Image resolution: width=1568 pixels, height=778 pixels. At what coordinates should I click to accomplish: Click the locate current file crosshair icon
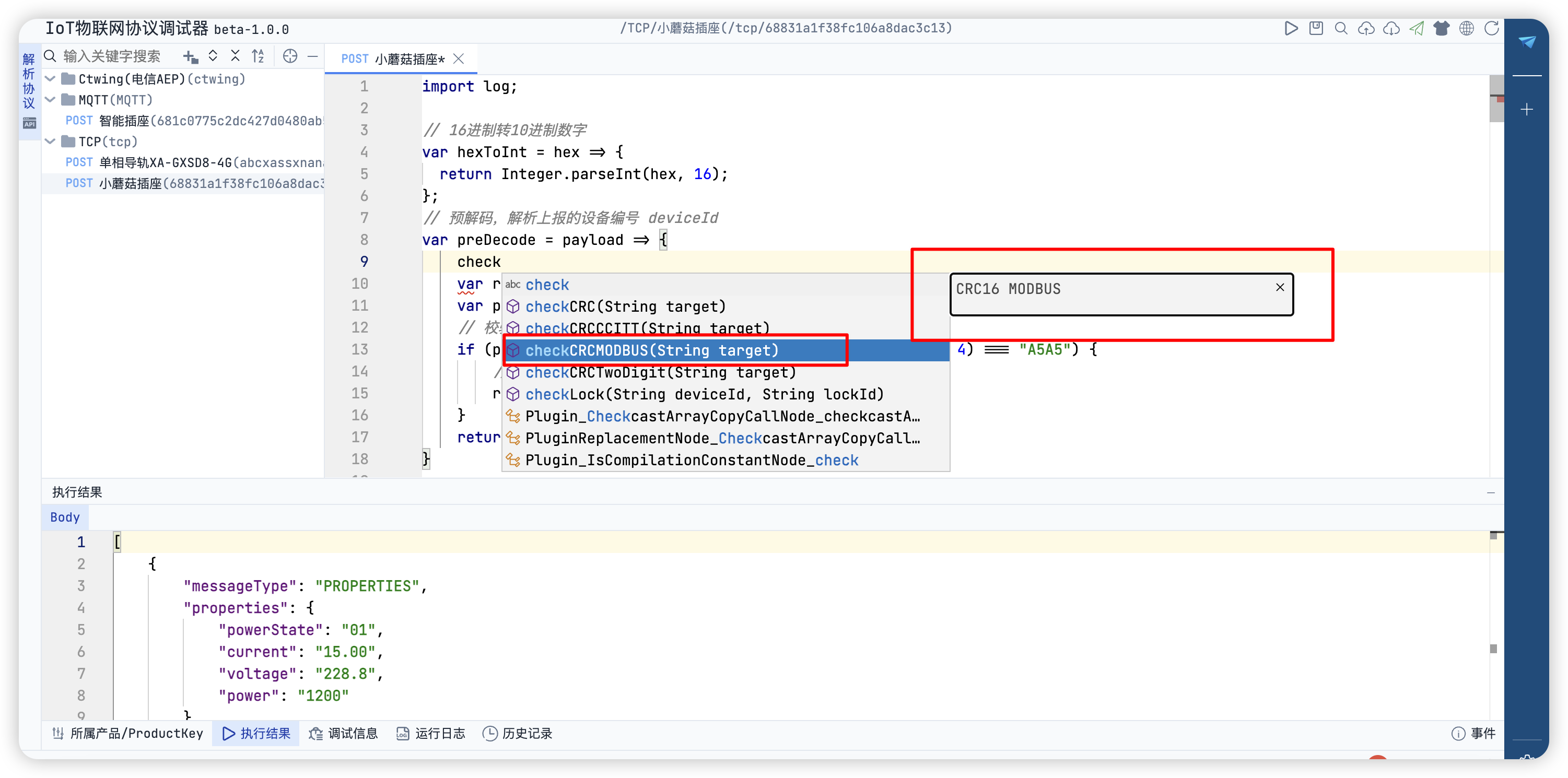(290, 56)
